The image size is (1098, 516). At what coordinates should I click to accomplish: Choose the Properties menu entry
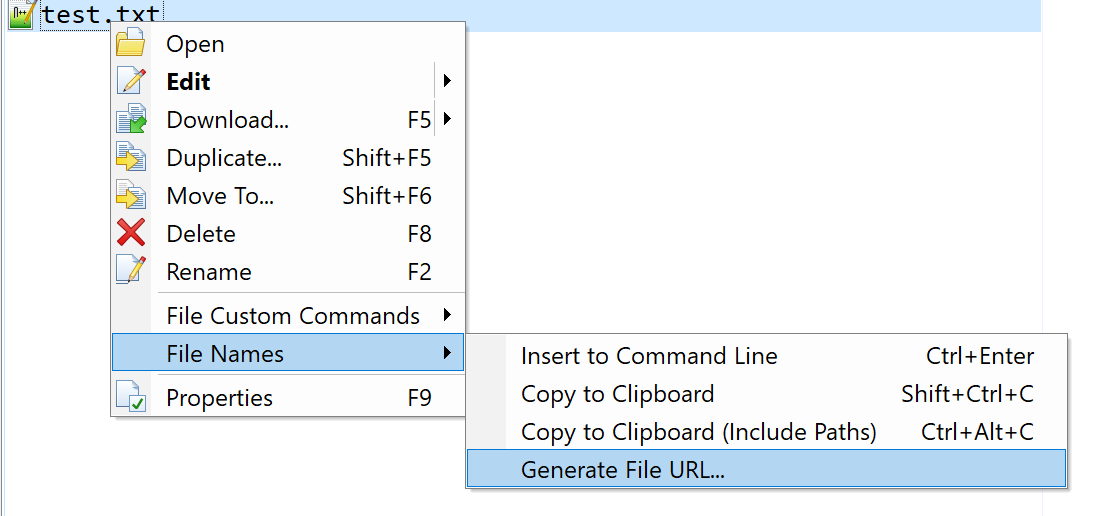tap(288, 397)
